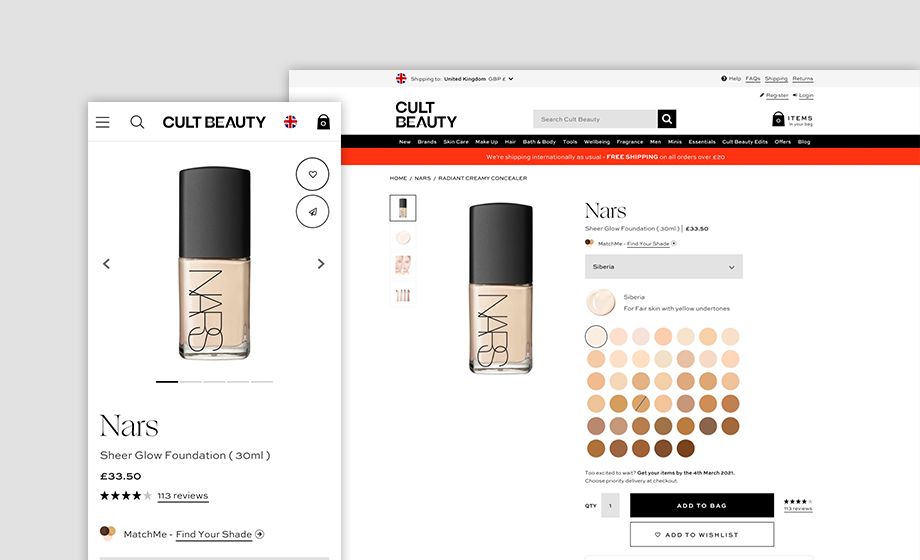Screen dimensions: 920x560
Task: Click NARS in the breadcrumb
Action: [x=422, y=178]
